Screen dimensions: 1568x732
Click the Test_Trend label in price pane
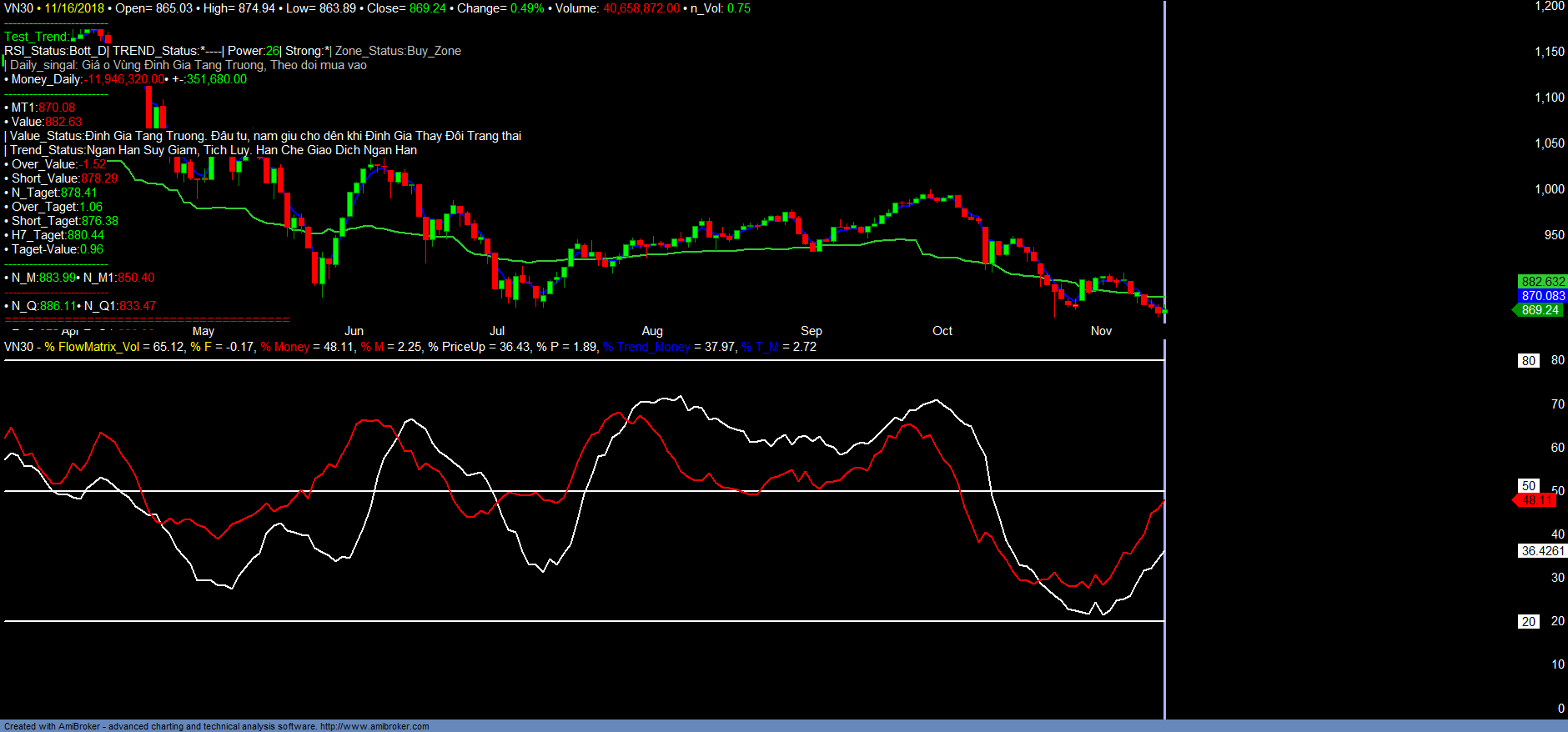(x=36, y=37)
